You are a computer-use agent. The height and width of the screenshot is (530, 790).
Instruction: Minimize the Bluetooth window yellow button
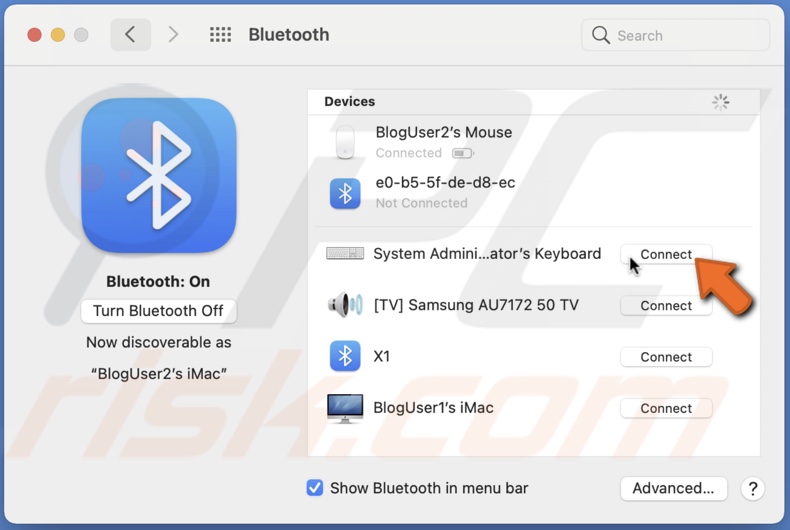(x=58, y=35)
